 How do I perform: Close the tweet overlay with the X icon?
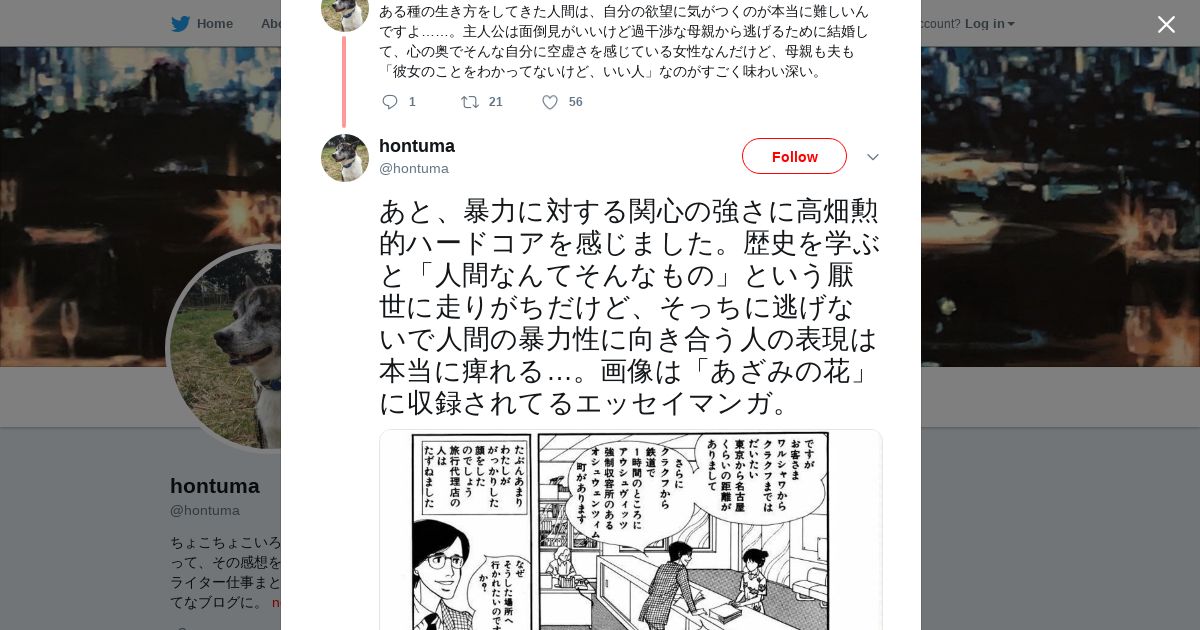(1166, 24)
